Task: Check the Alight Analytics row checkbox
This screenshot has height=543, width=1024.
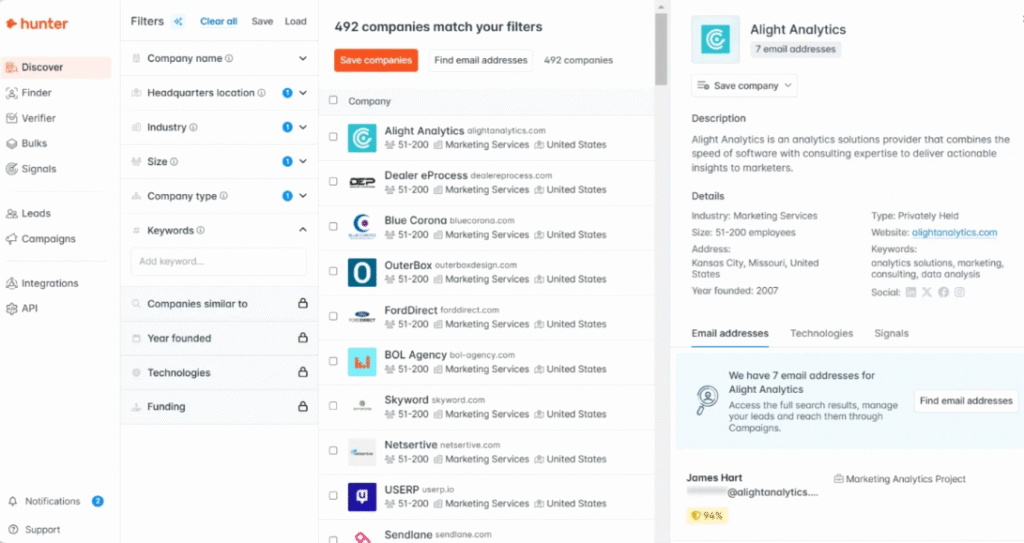Action: click(333, 137)
